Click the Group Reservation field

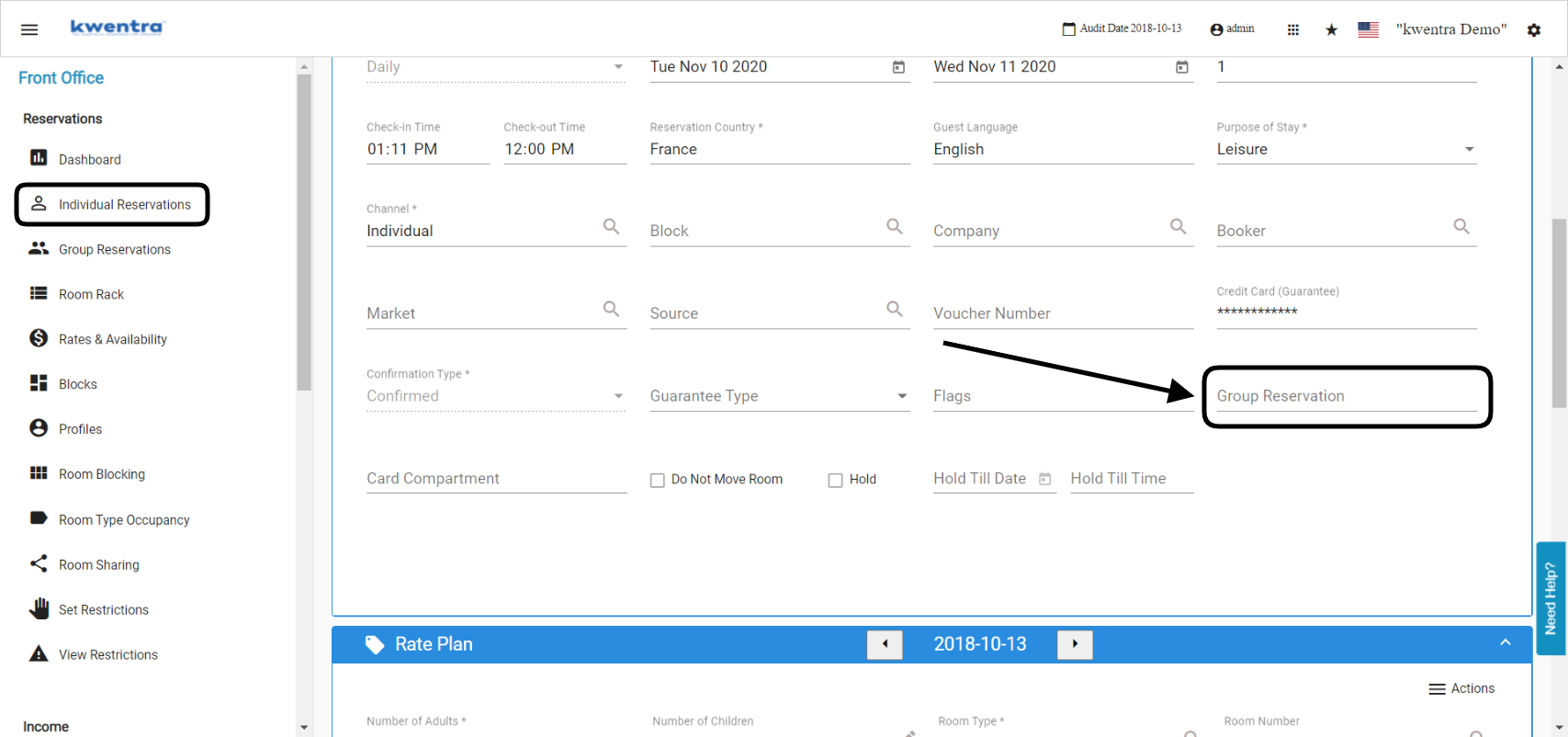tap(1347, 396)
